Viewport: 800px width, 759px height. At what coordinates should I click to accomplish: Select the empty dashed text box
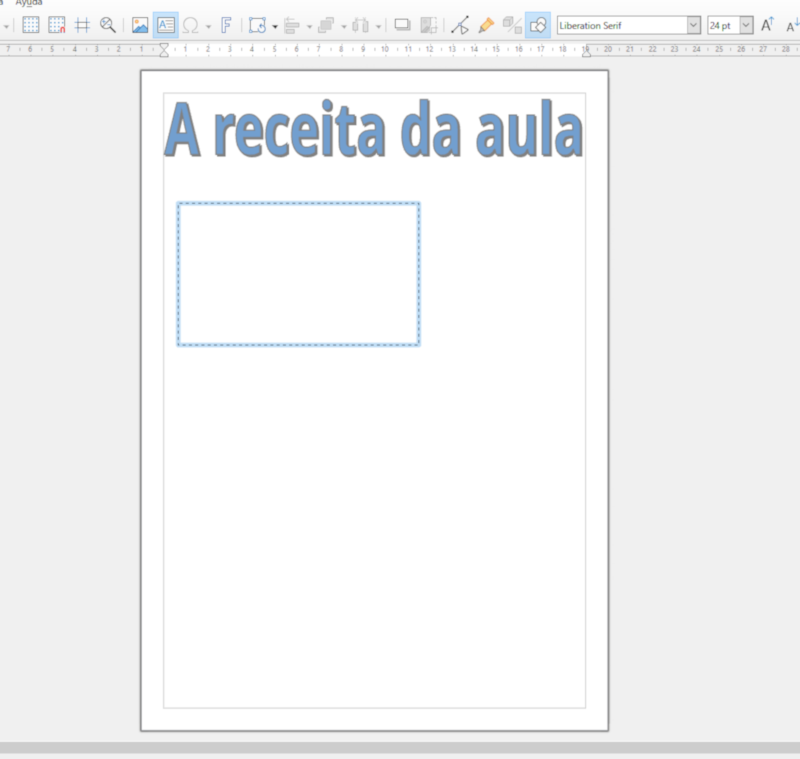coord(298,275)
